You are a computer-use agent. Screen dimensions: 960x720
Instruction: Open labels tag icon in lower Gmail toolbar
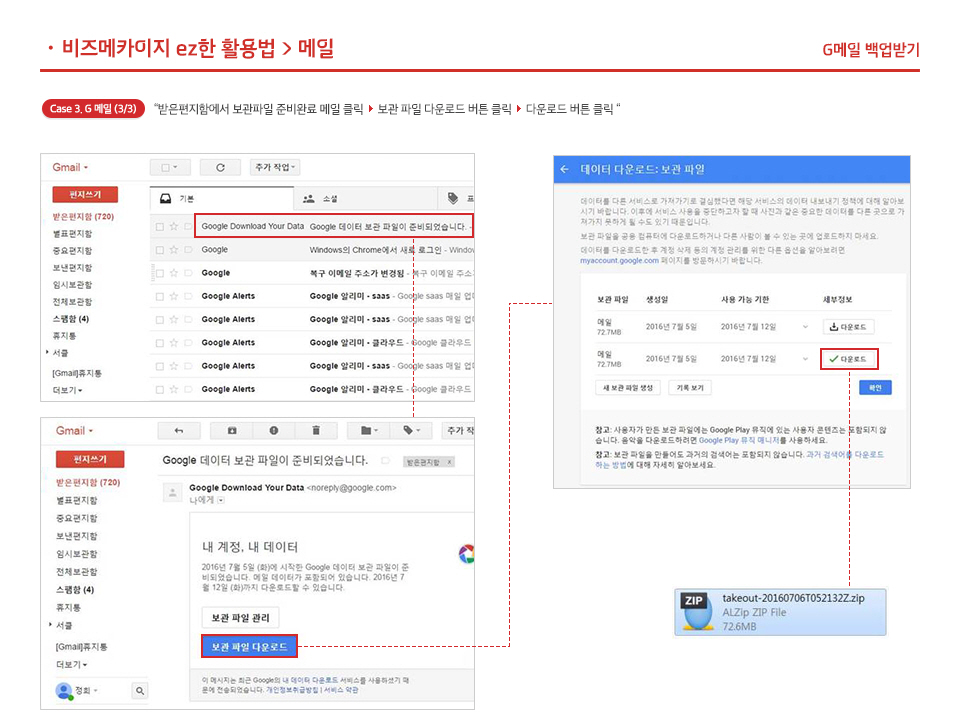[x=411, y=430]
